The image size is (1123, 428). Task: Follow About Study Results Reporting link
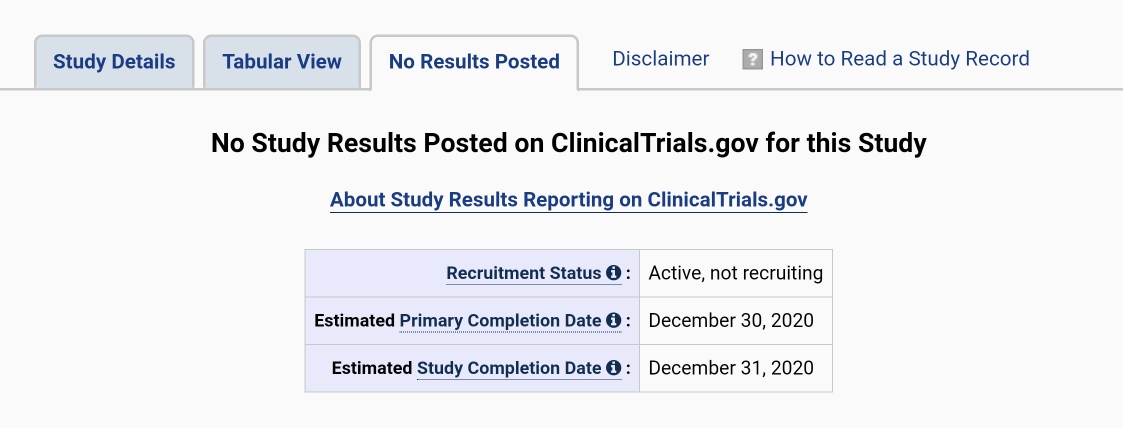(568, 200)
